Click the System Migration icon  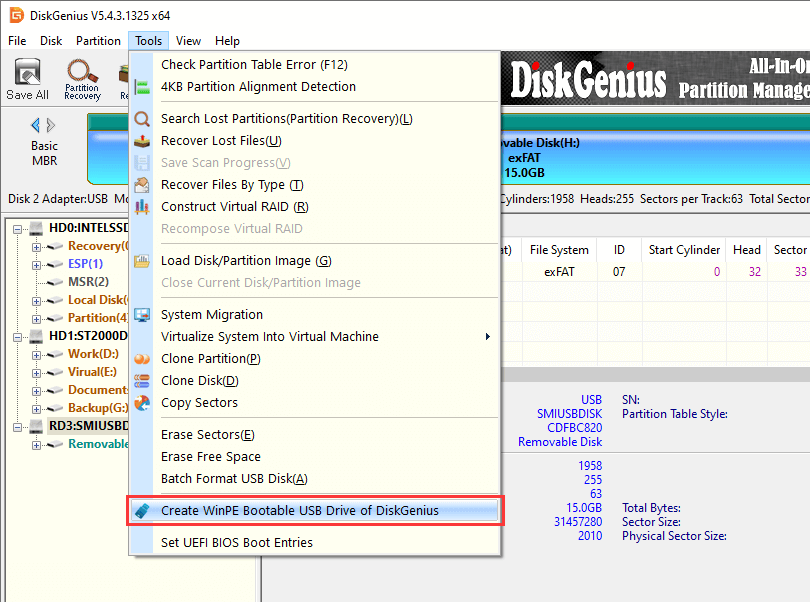(x=142, y=315)
